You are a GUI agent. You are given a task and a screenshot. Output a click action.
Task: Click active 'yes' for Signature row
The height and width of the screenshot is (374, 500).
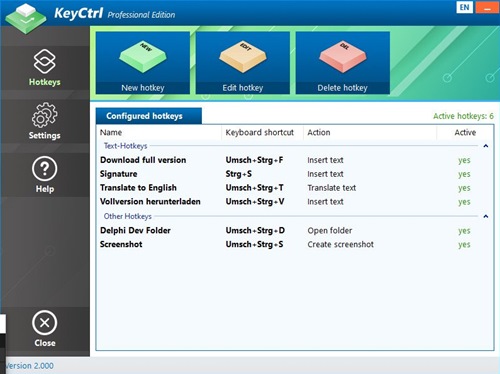(x=464, y=174)
